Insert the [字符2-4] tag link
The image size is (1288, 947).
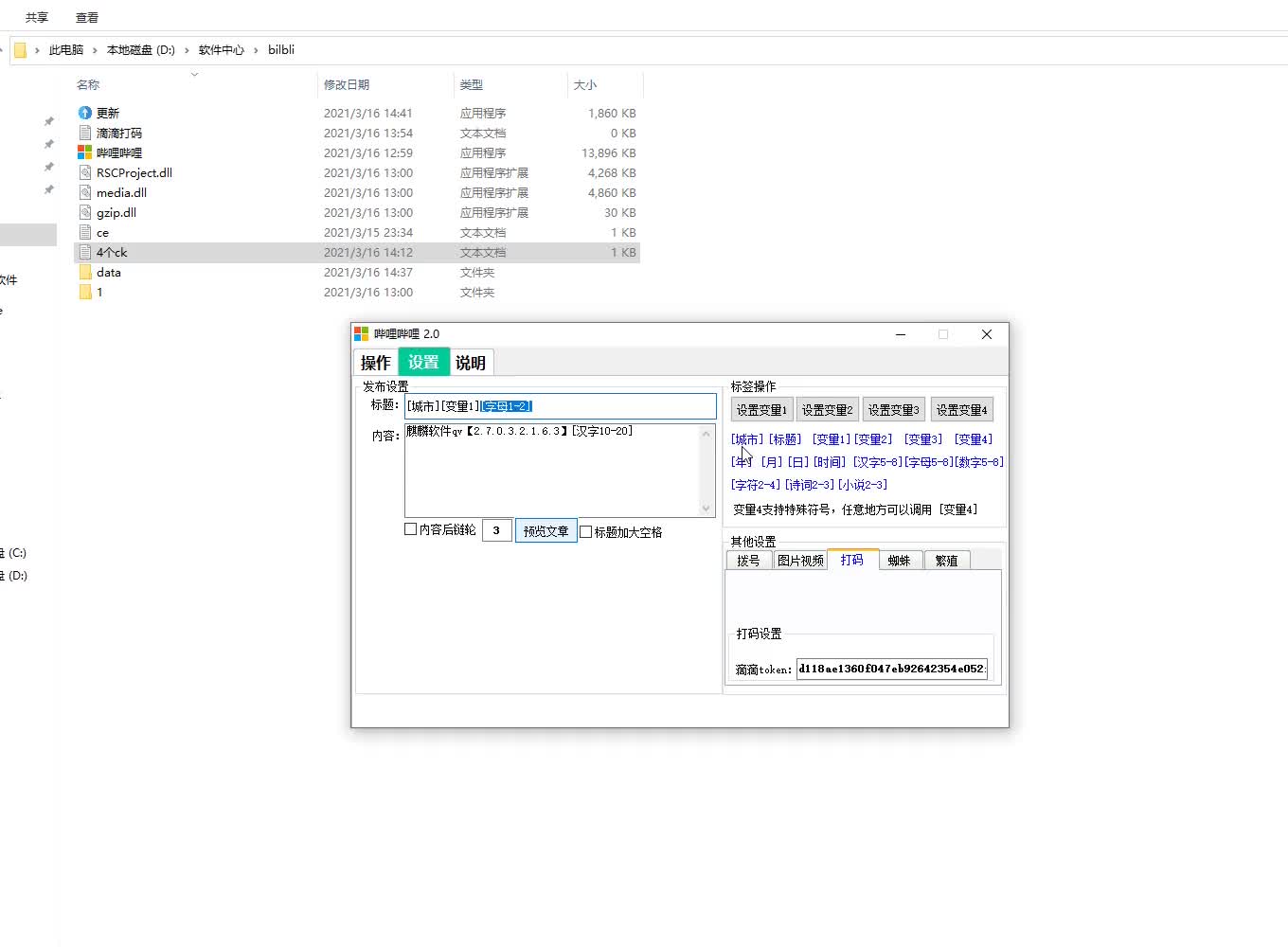(756, 485)
